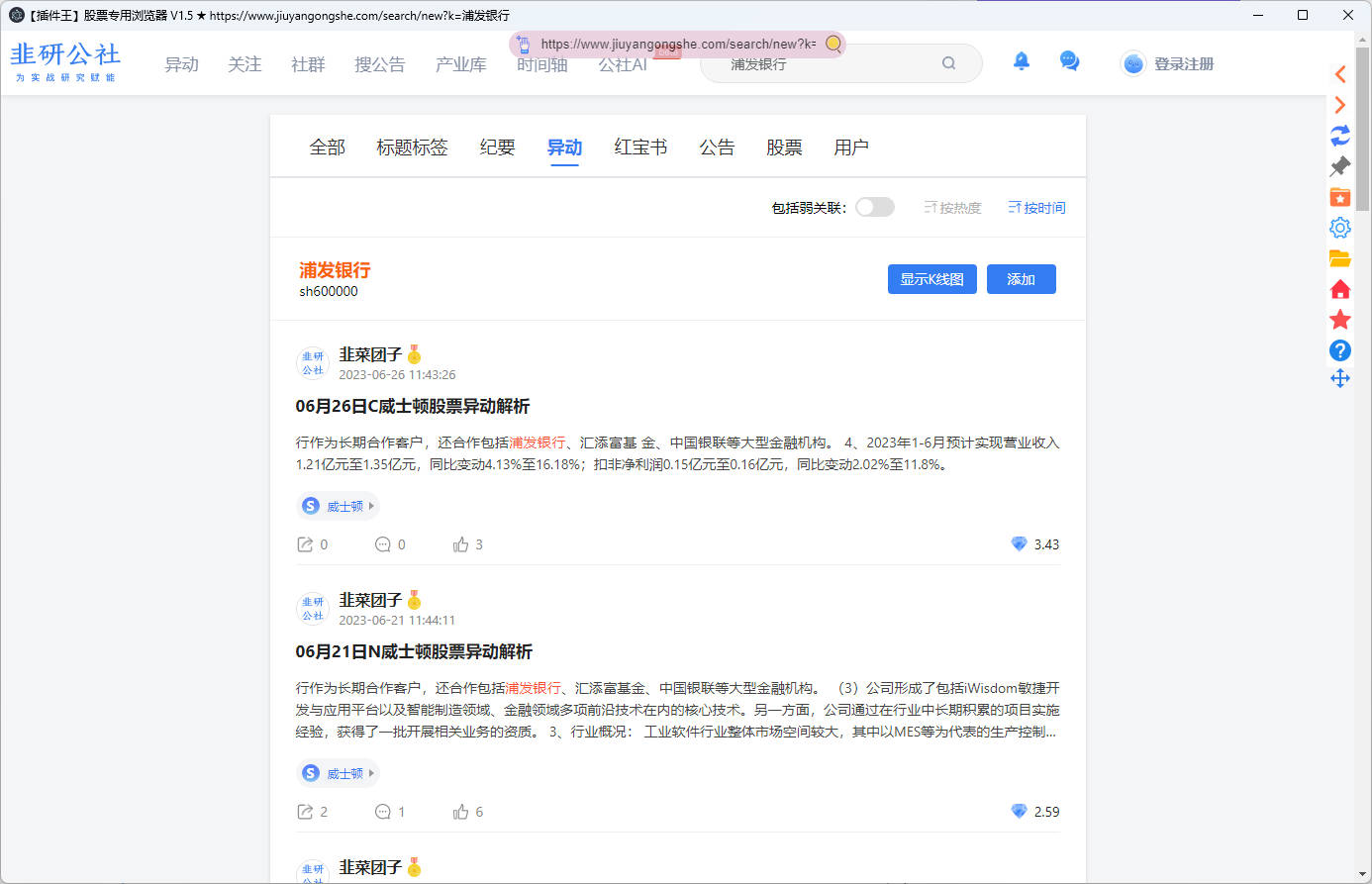Image resolution: width=1372 pixels, height=884 pixels.
Task: Open notifications bell icon
Action: click(x=1022, y=61)
